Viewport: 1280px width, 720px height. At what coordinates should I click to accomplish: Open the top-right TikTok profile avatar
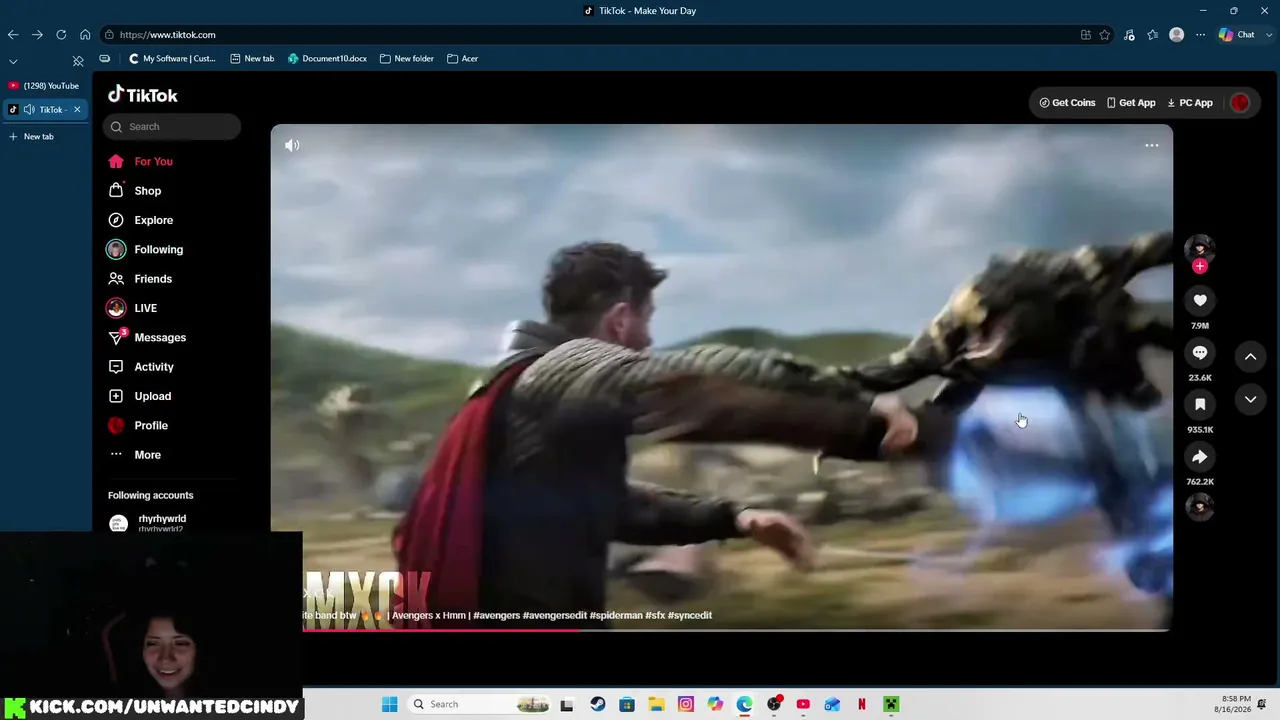coord(1240,103)
